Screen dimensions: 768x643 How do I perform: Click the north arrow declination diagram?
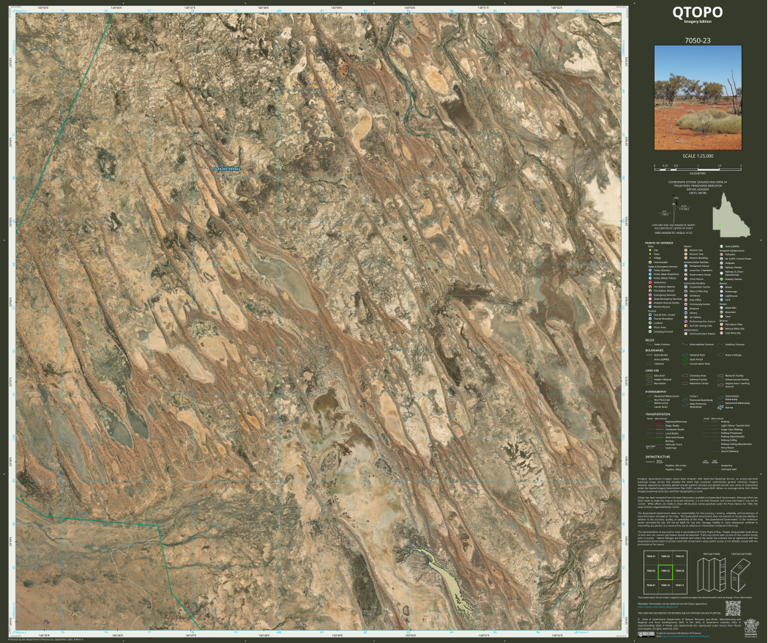[673, 209]
